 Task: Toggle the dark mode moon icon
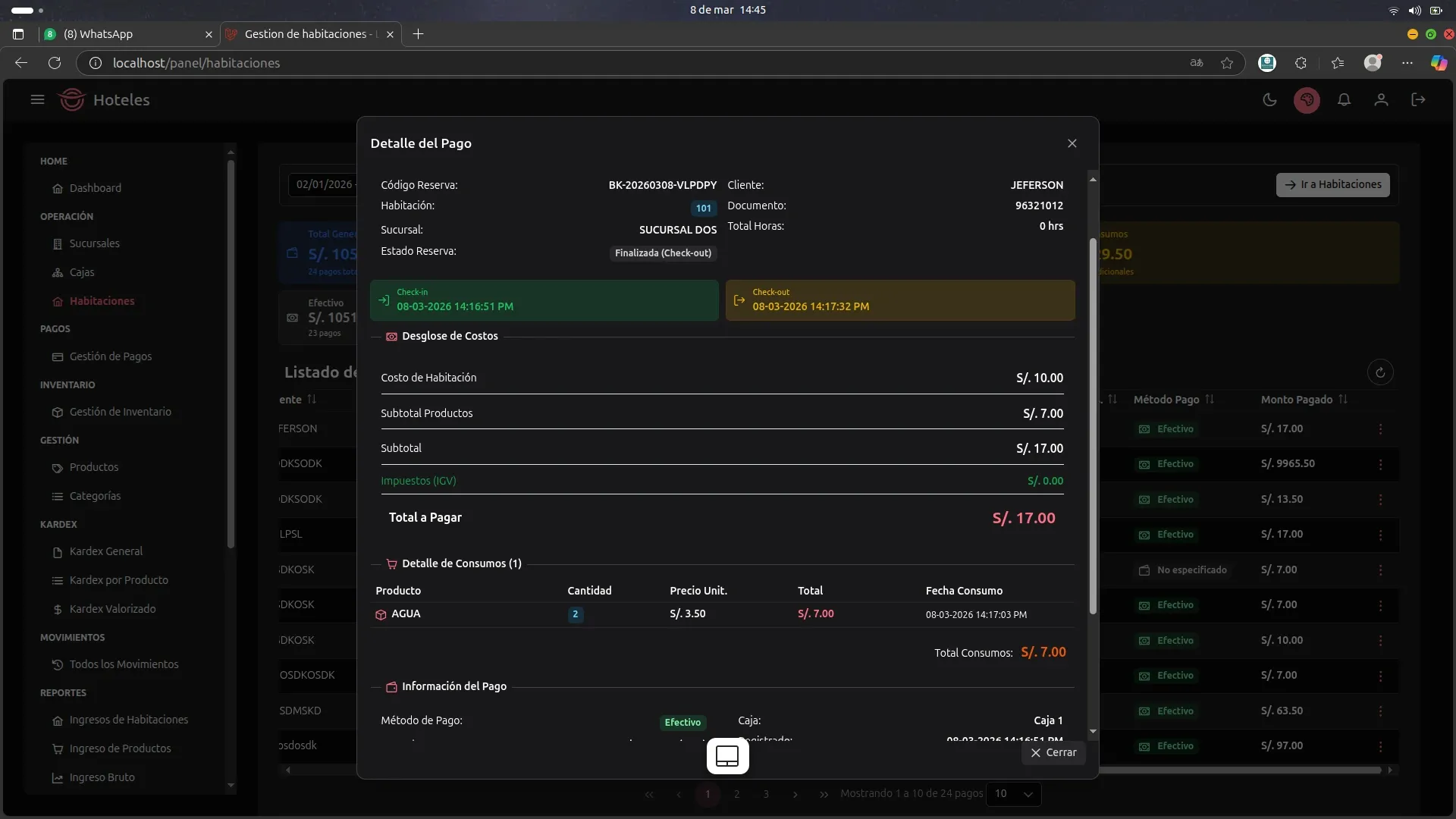[1269, 100]
